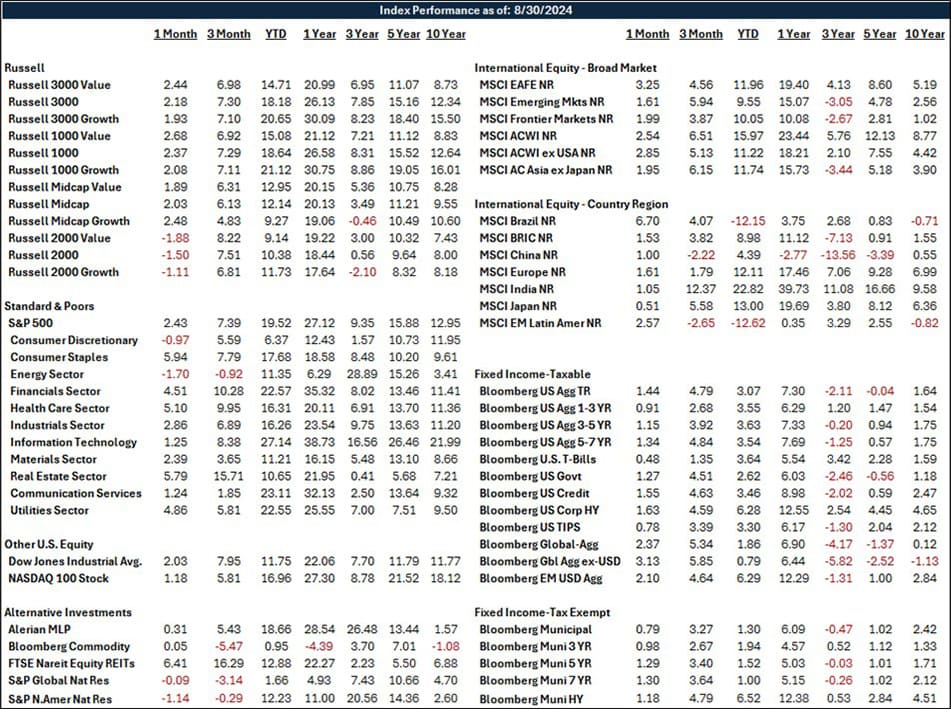
Task: Select the "Information Technology" row label
Action: pyautogui.click(x=73, y=442)
